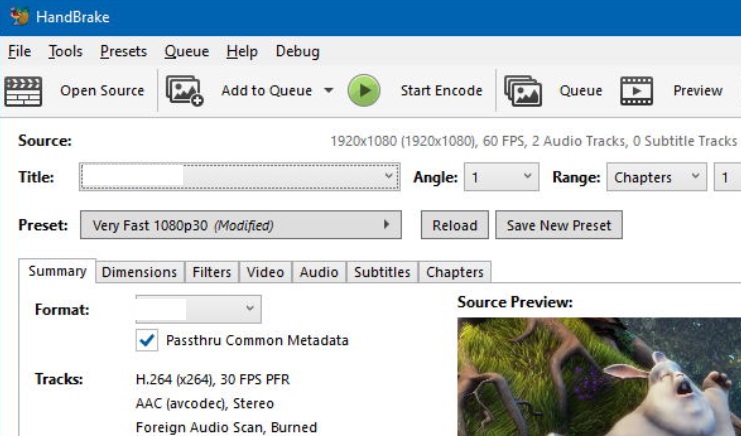
Task: Click the source info text 1920x1080, 60 FPS
Action: coord(534,141)
